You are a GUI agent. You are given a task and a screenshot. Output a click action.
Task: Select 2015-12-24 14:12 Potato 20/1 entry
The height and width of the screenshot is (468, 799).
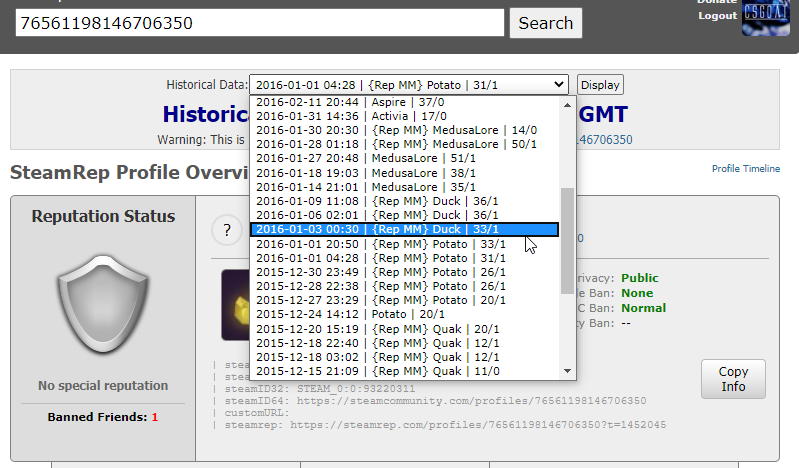click(x=405, y=315)
